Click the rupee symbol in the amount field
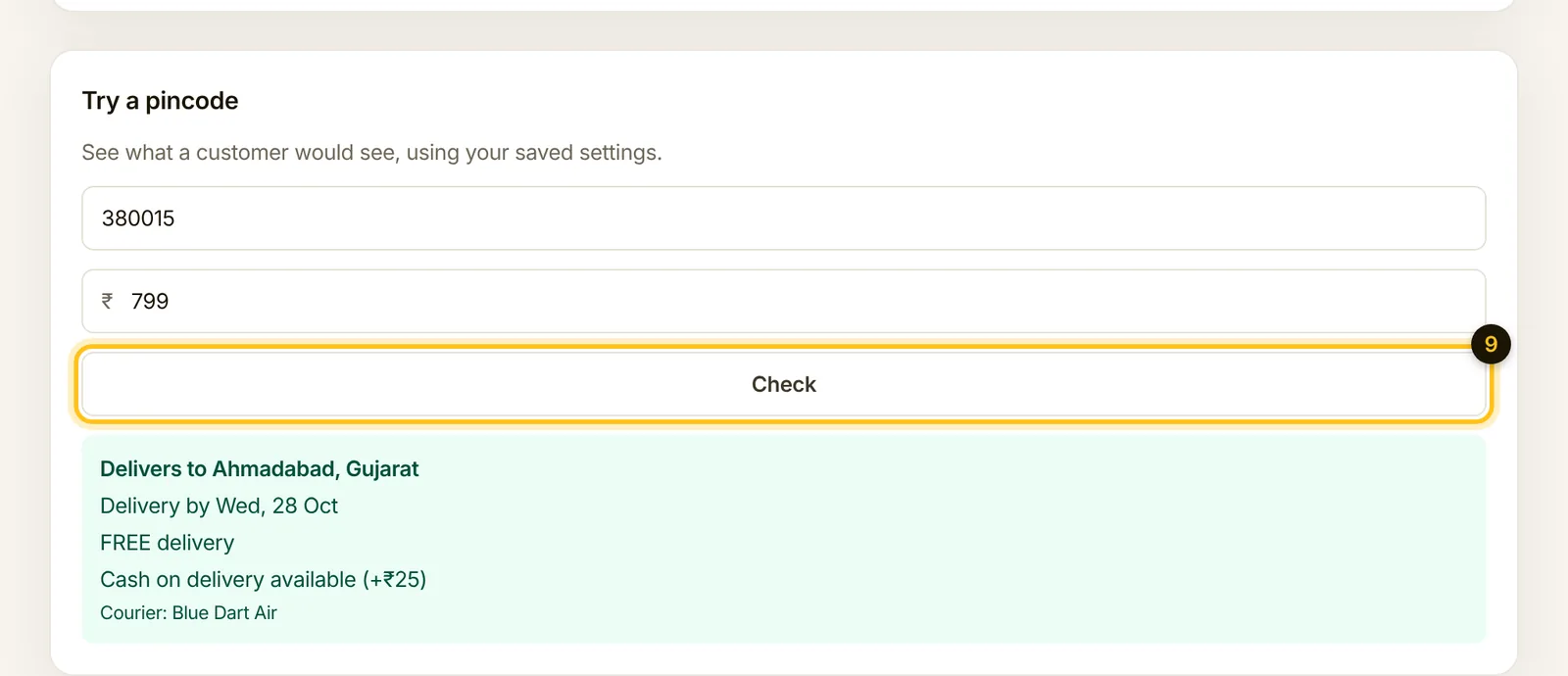Viewport: 1568px width, 676px height. (108, 302)
